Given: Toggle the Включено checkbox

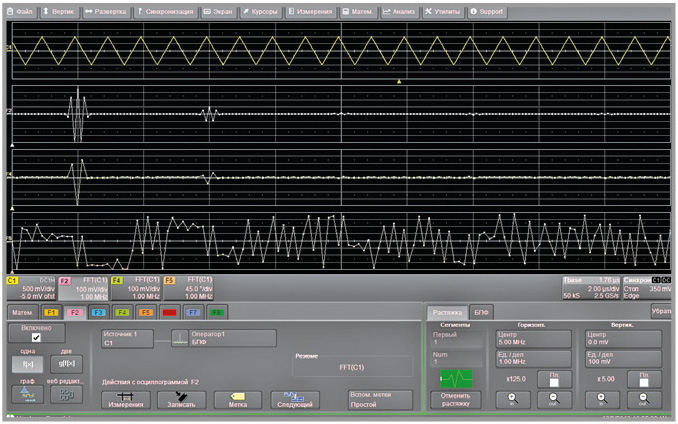Looking at the screenshot, I should point(36,338).
